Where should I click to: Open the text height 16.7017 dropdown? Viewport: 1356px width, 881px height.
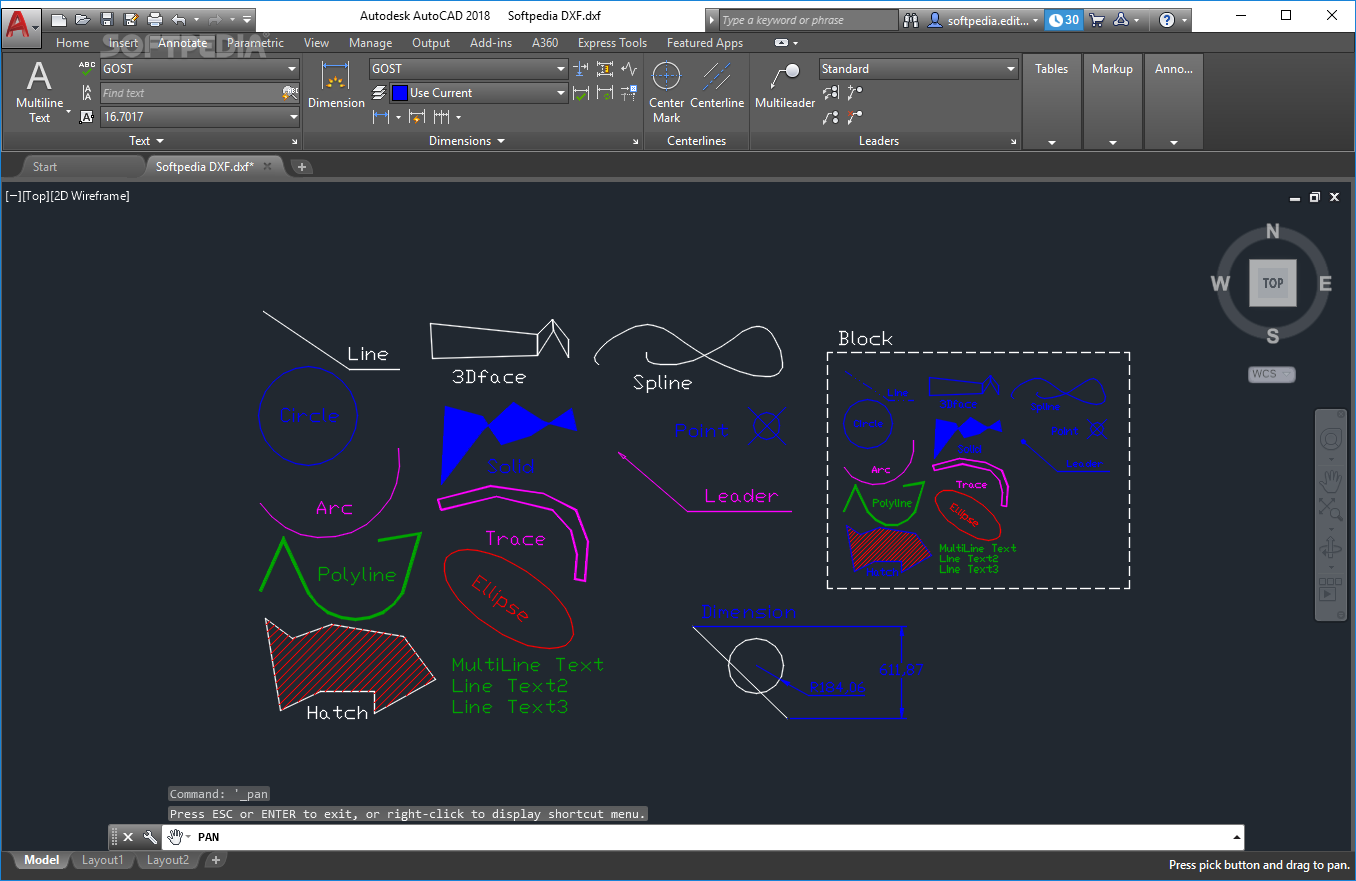(x=293, y=117)
